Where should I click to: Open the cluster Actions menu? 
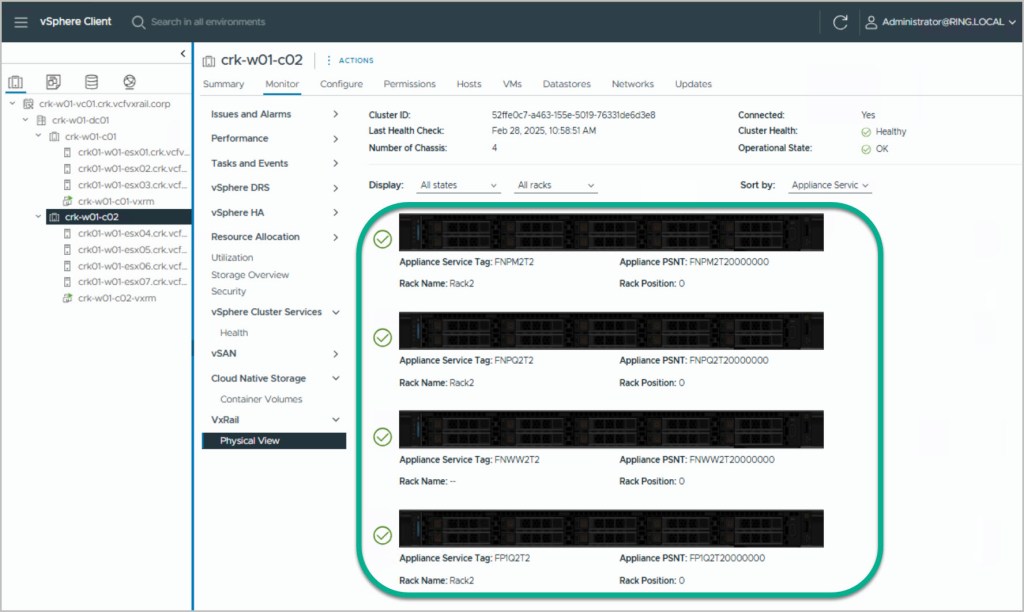[350, 61]
